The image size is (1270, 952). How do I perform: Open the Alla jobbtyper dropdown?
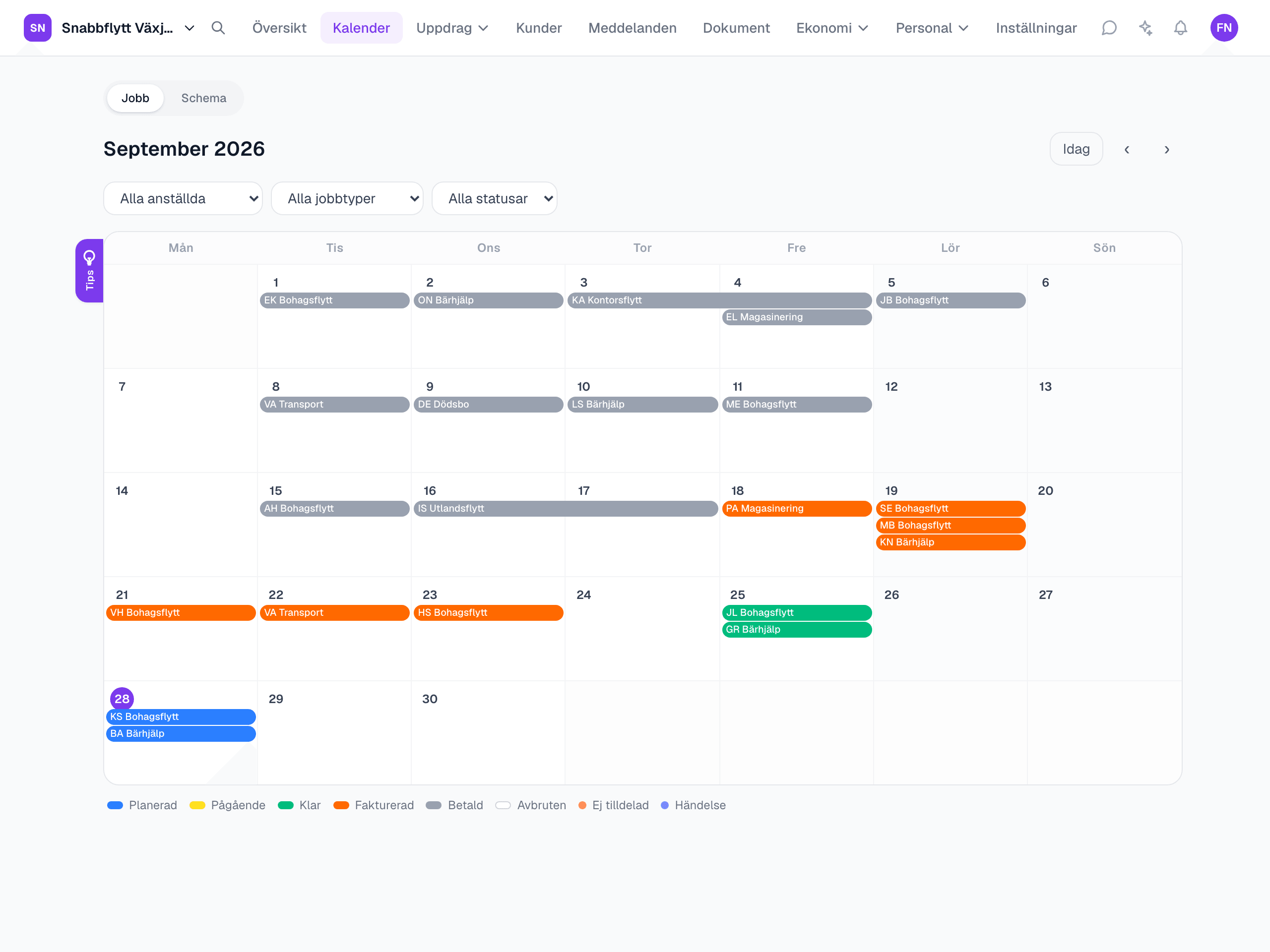347,198
